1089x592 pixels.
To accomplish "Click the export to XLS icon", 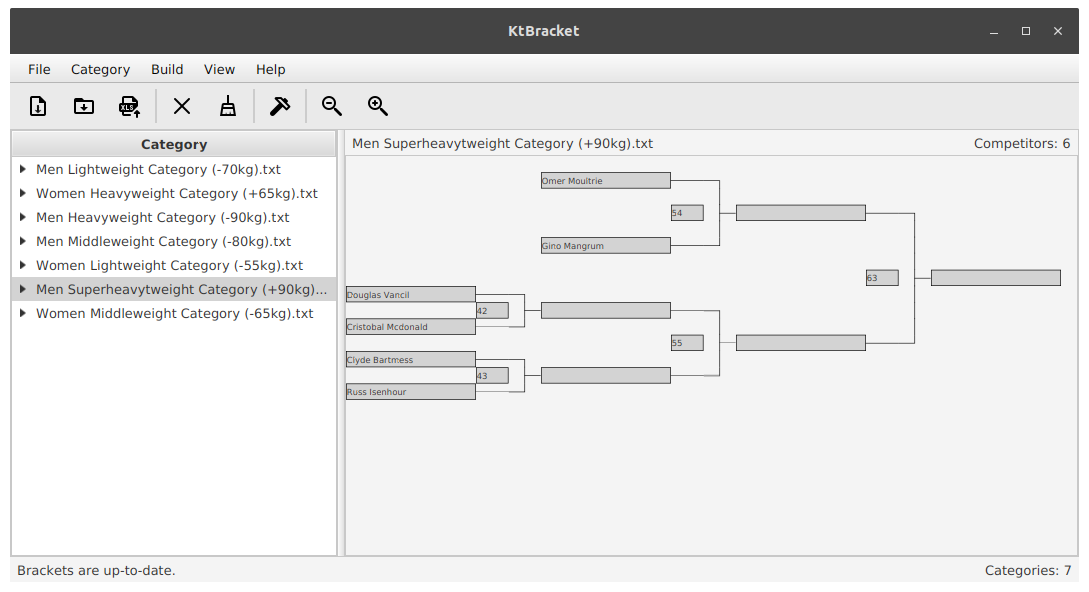I will point(129,105).
